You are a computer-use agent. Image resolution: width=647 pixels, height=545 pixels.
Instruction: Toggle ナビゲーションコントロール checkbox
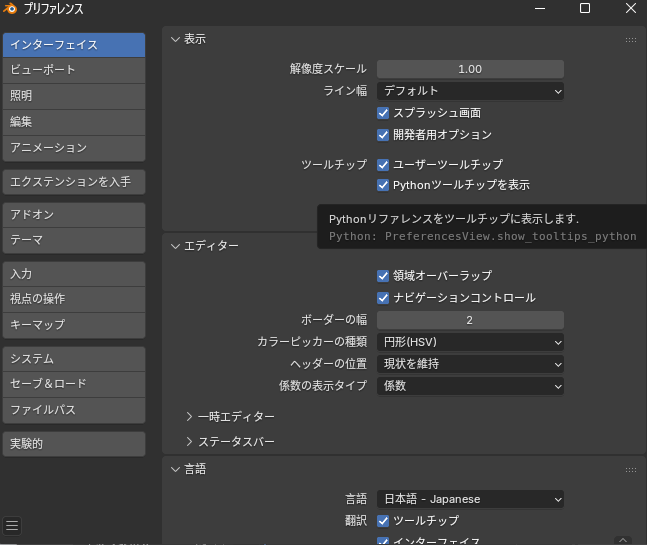coord(383,298)
